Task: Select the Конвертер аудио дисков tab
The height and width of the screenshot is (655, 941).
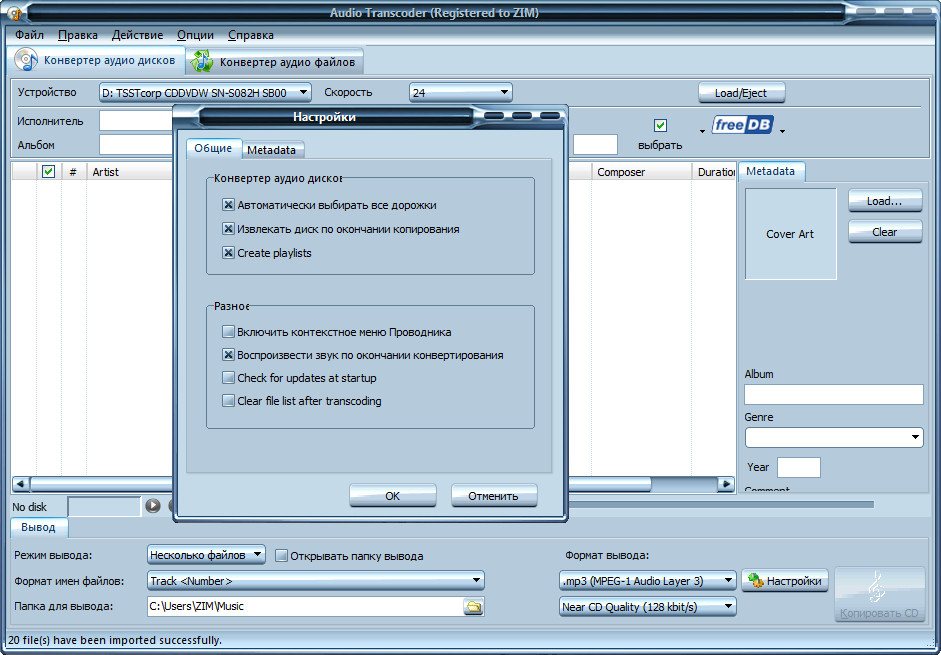Action: [97, 61]
